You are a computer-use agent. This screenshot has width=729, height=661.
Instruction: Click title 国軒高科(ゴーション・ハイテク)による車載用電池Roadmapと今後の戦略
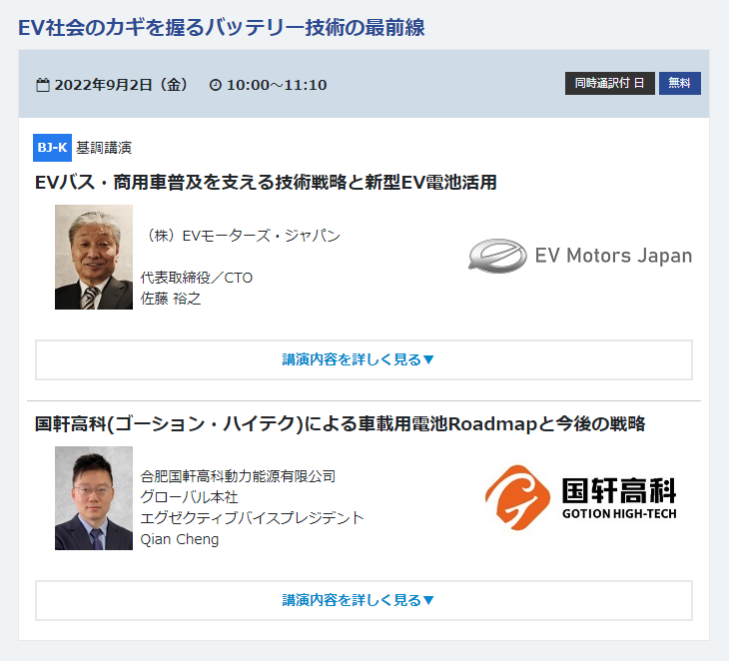(340, 424)
